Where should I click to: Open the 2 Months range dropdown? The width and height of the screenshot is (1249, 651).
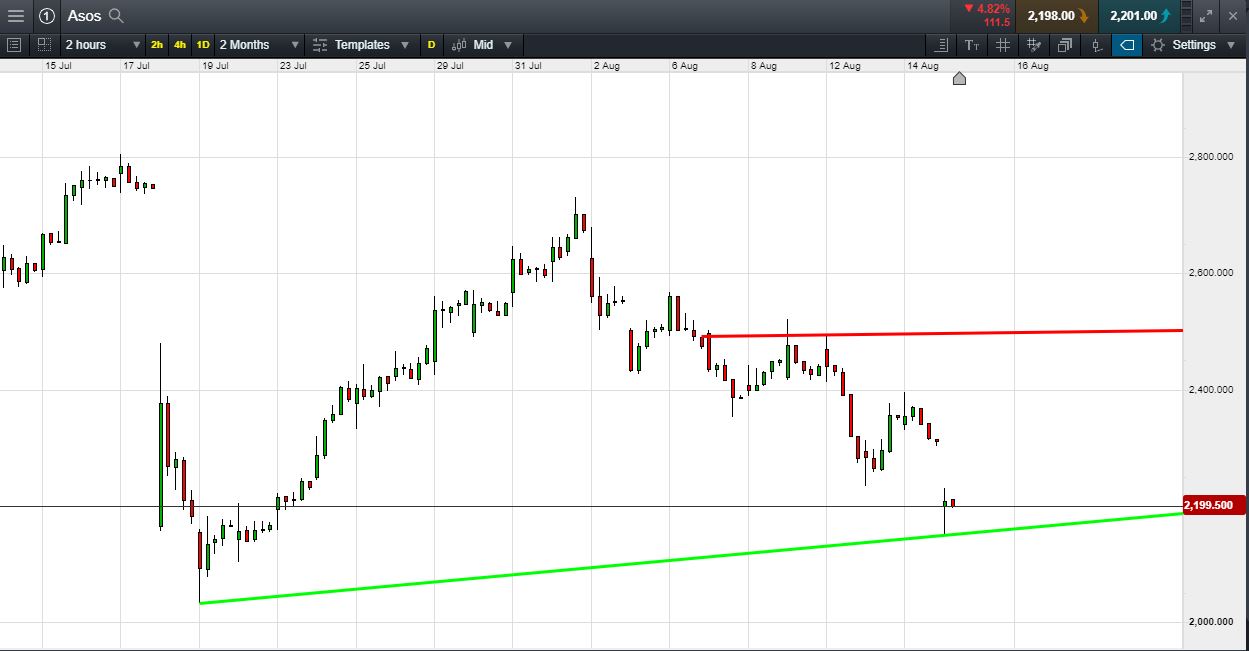(259, 45)
